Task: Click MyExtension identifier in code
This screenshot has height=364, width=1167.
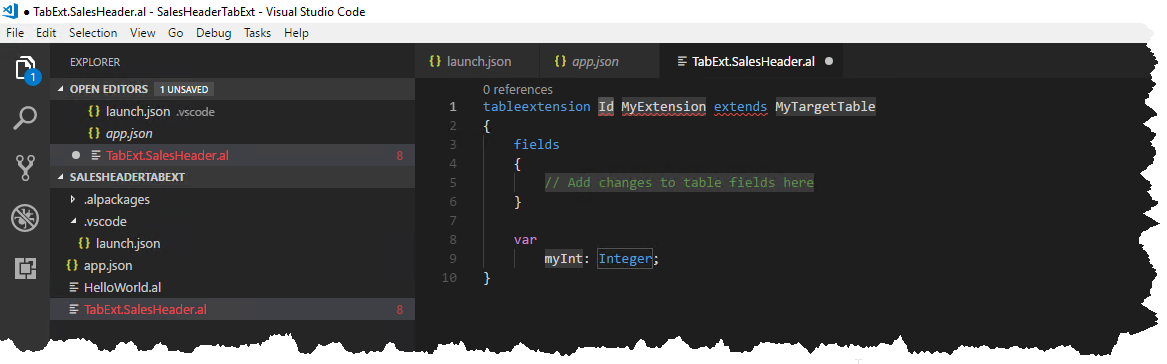Action: (664, 106)
